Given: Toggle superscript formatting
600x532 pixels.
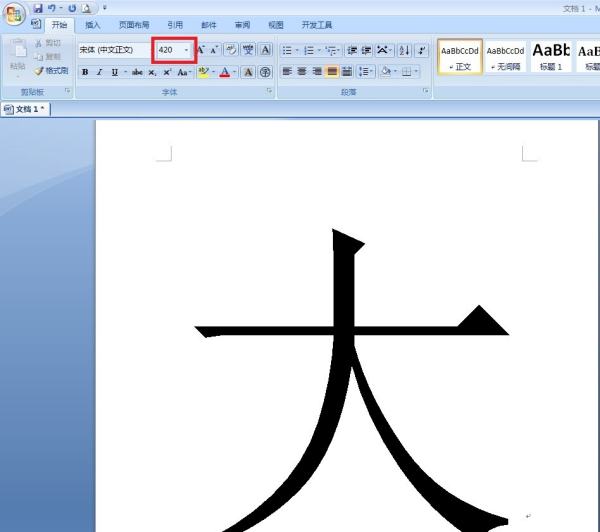Looking at the screenshot, I should coord(167,72).
